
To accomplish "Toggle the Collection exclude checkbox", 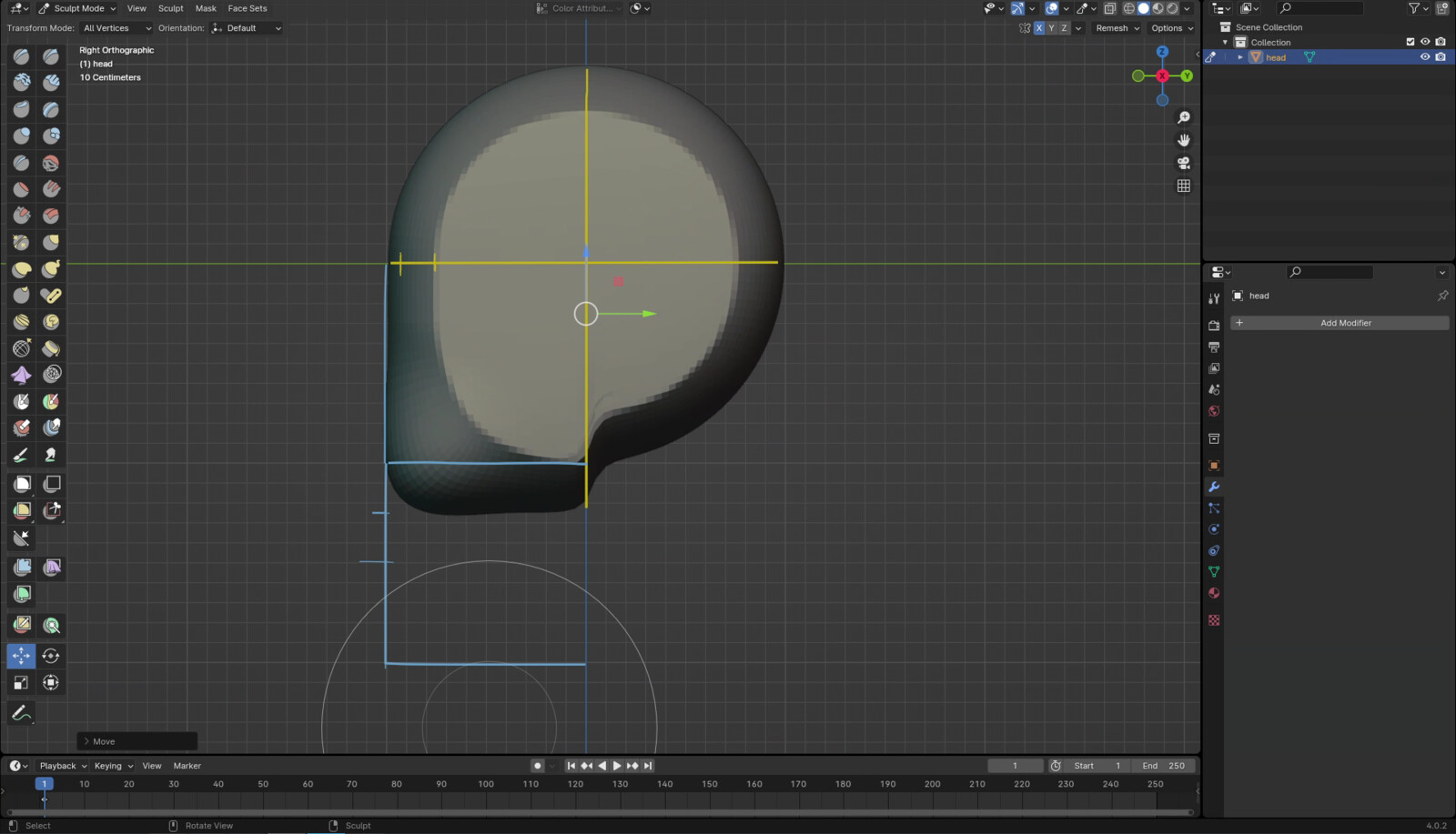I will [x=1410, y=42].
